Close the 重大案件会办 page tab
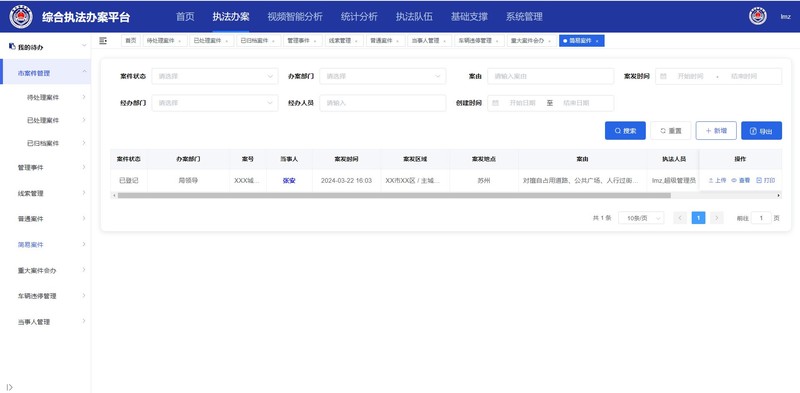The height and width of the screenshot is (393, 800). coord(549,41)
